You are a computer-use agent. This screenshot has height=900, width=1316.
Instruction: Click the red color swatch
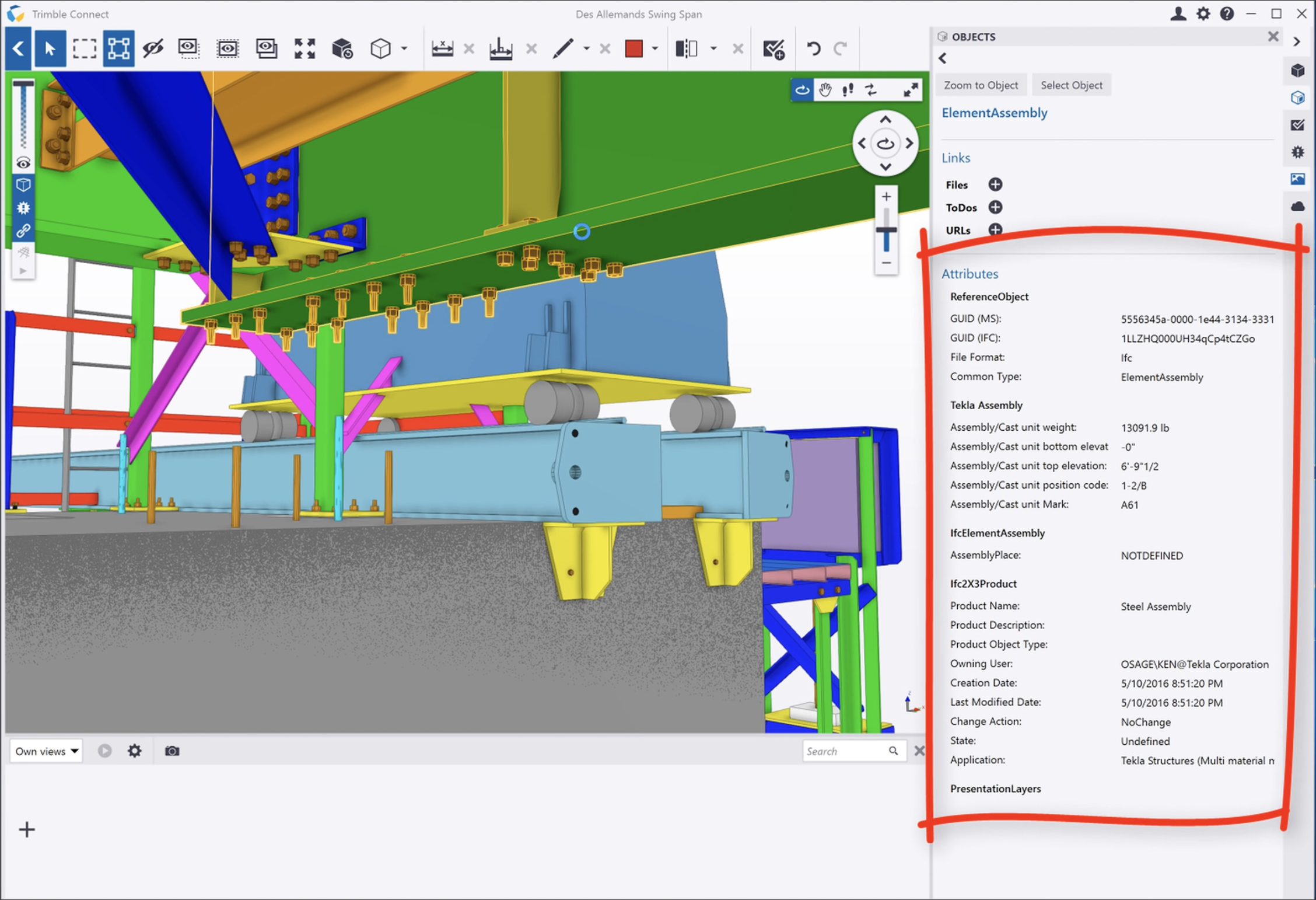pyautogui.click(x=633, y=48)
